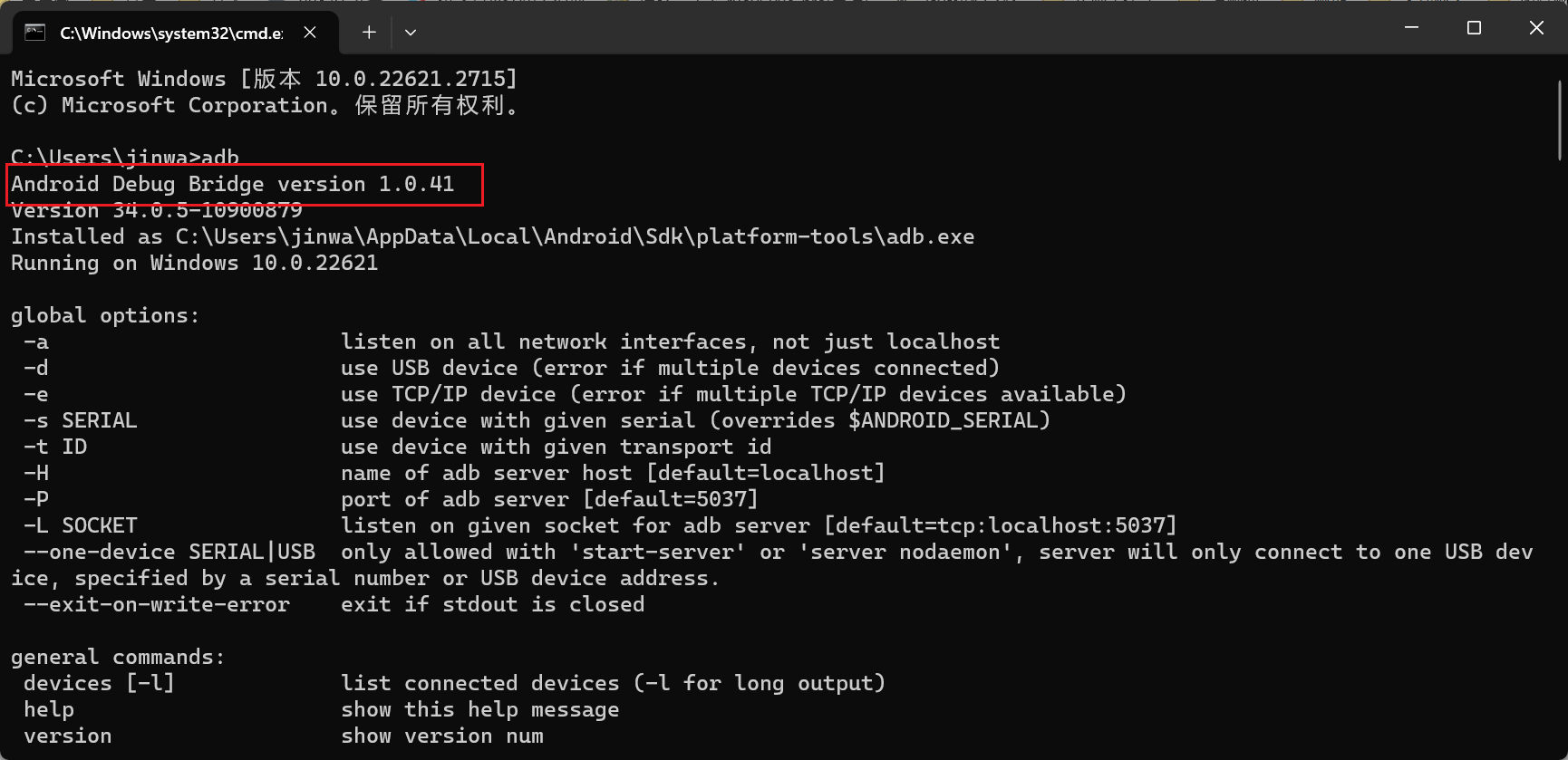Click the 'Running on Windows 10.0.22621' line

(194, 264)
